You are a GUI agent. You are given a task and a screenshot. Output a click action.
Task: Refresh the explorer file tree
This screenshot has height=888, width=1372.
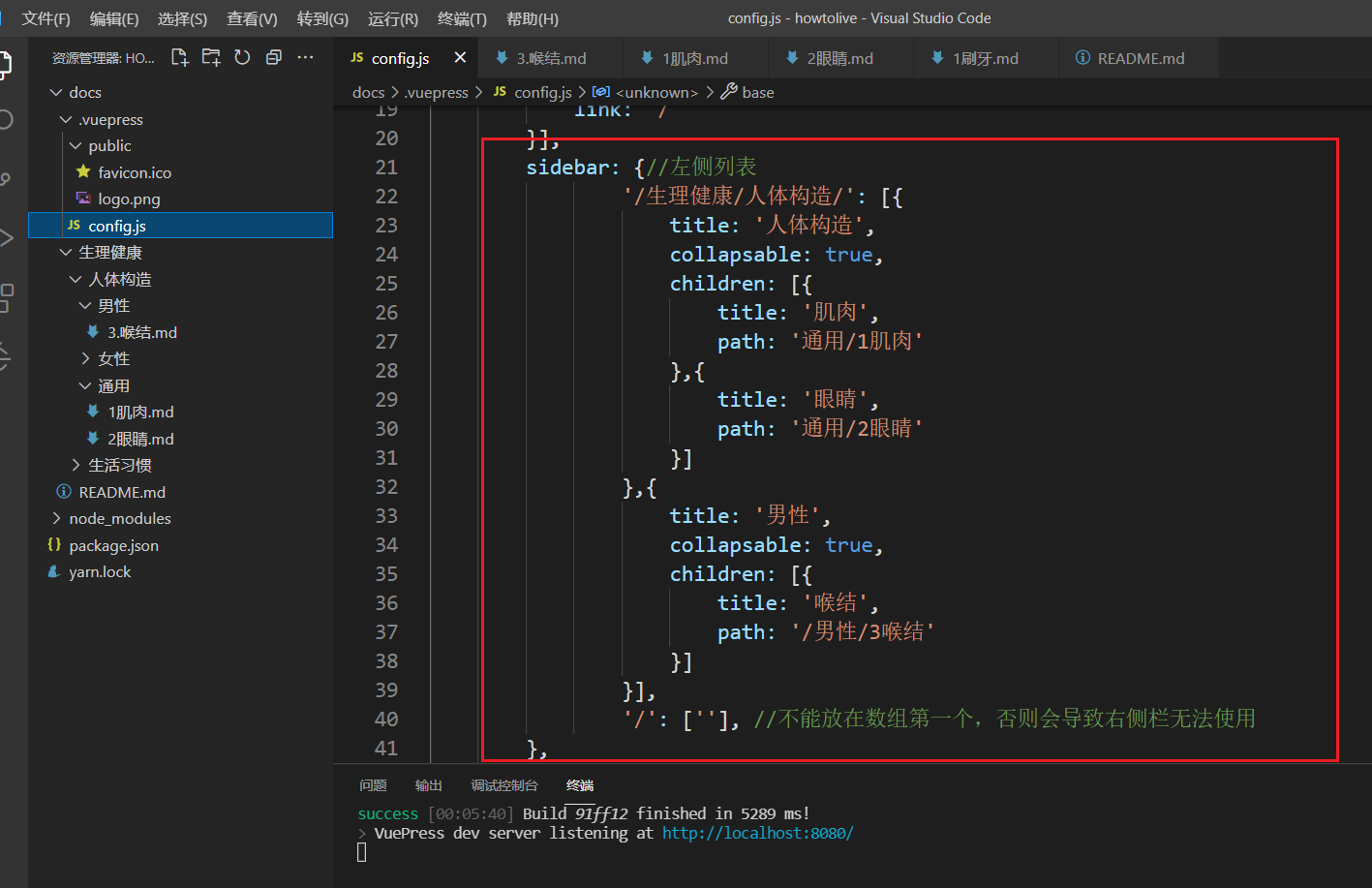tap(242, 58)
